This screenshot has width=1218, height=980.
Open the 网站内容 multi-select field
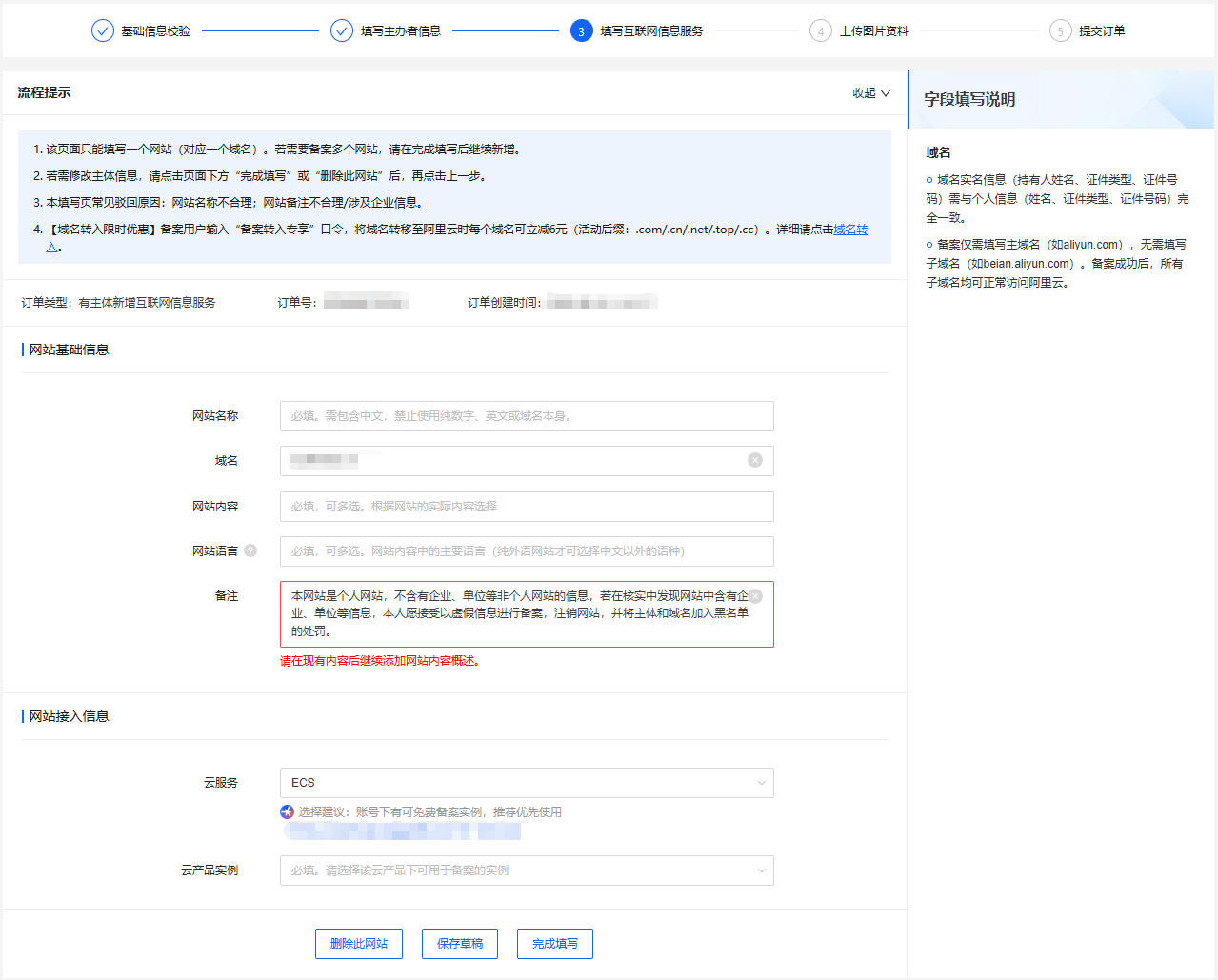tap(526, 507)
